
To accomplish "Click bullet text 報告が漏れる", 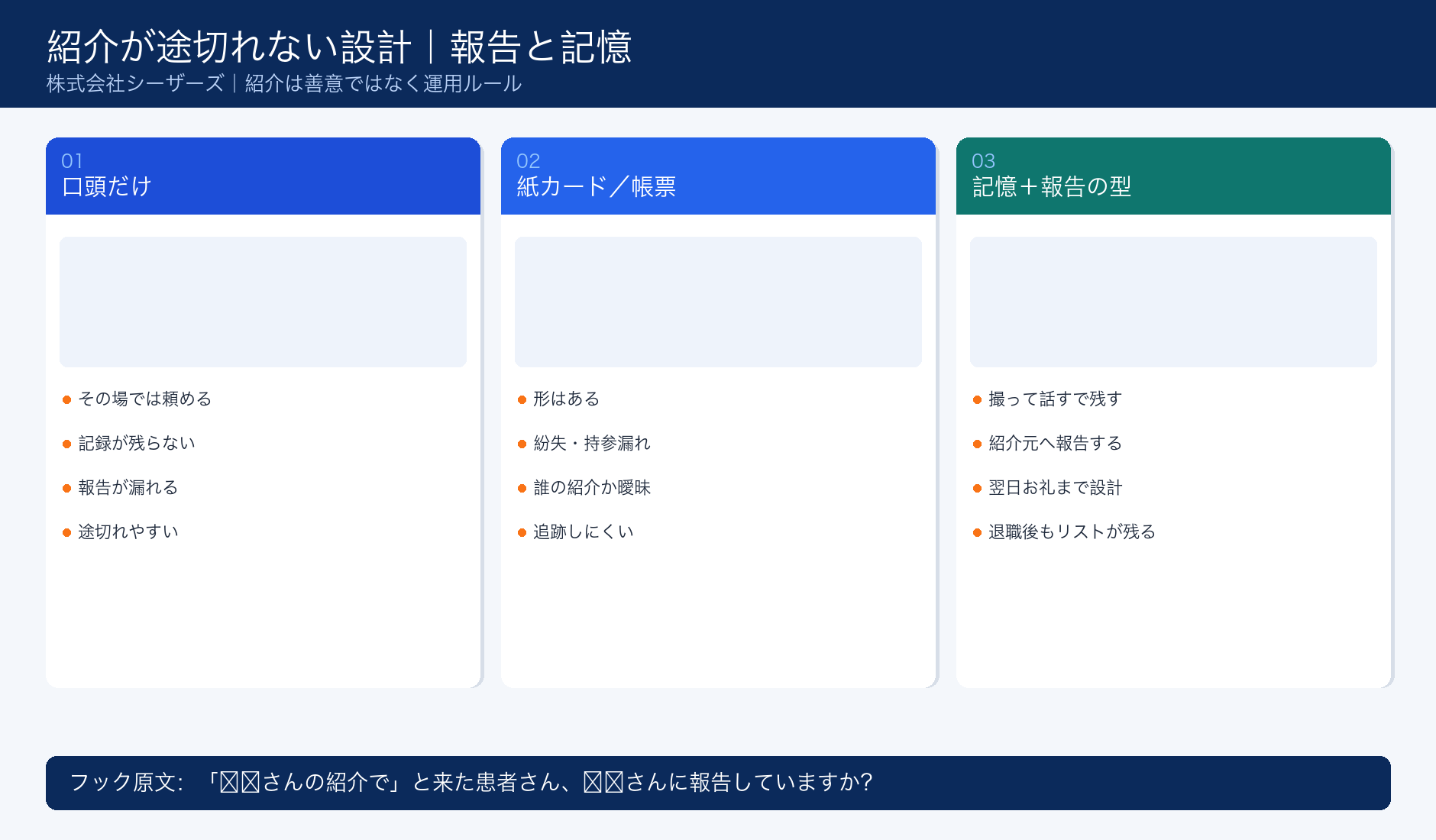I will click(128, 487).
